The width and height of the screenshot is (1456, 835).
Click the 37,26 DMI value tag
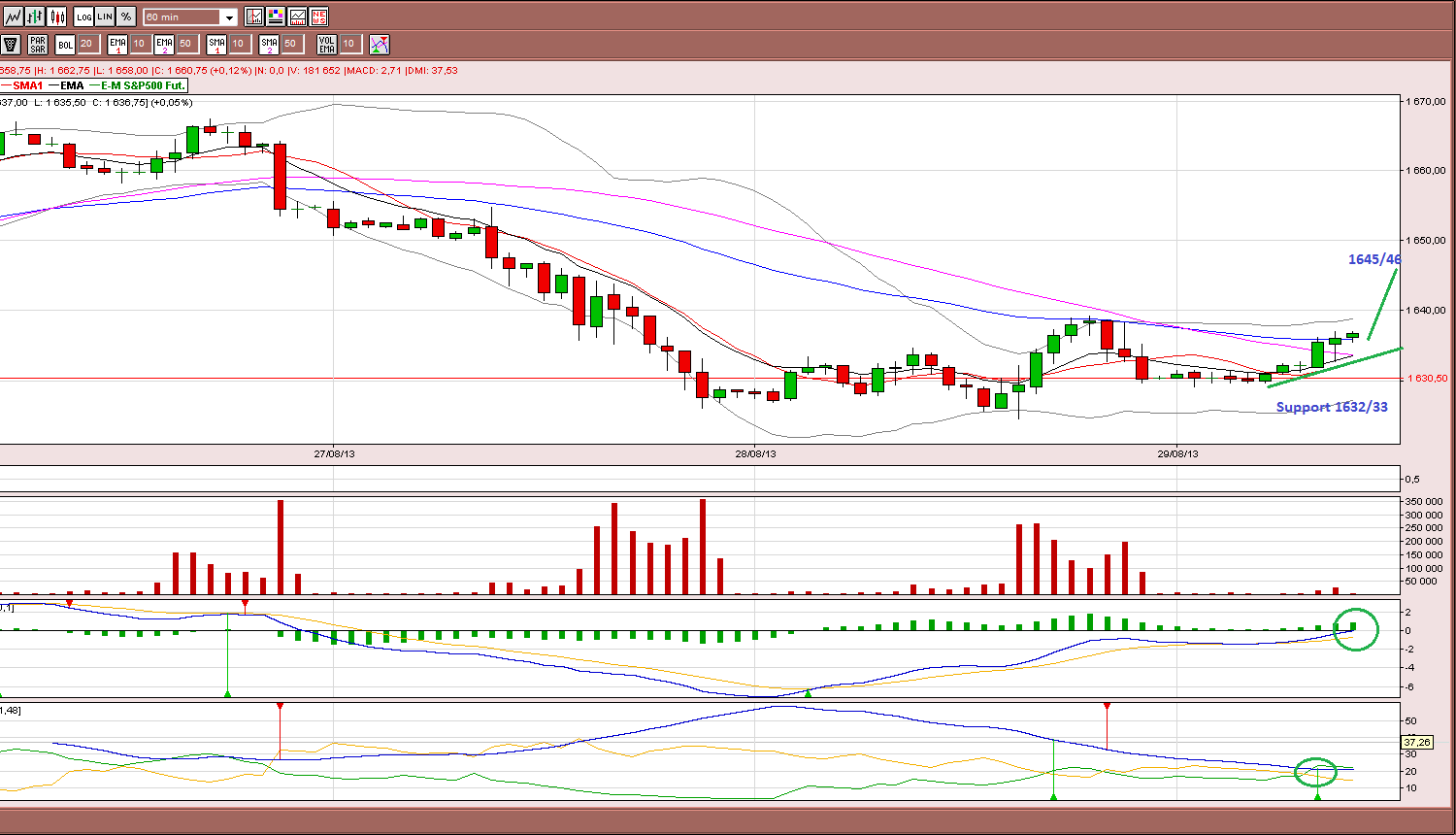1417,742
